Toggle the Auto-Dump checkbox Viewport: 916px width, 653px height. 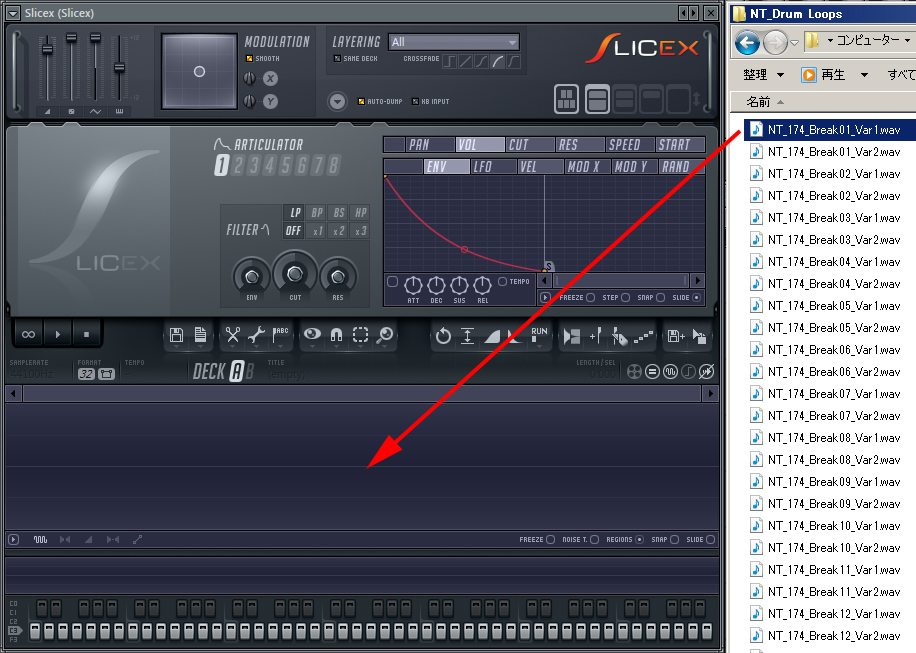(361, 102)
